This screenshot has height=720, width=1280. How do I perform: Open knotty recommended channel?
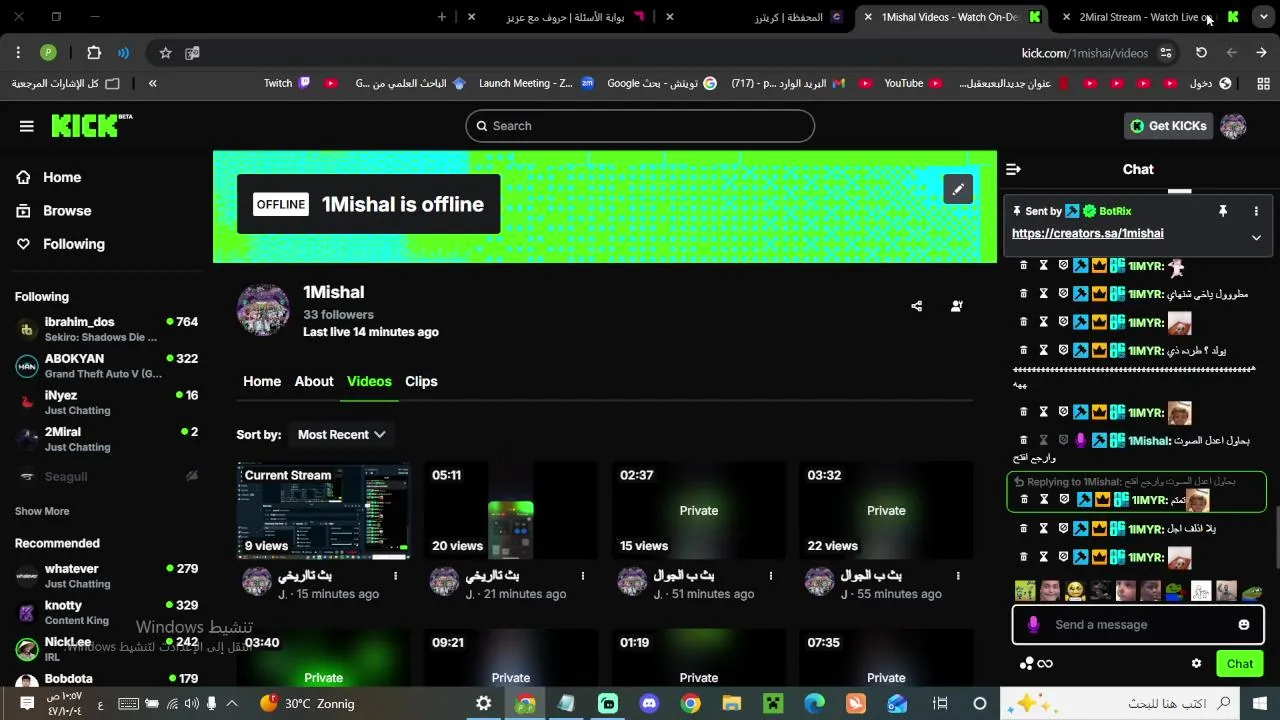click(x=106, y=612)
